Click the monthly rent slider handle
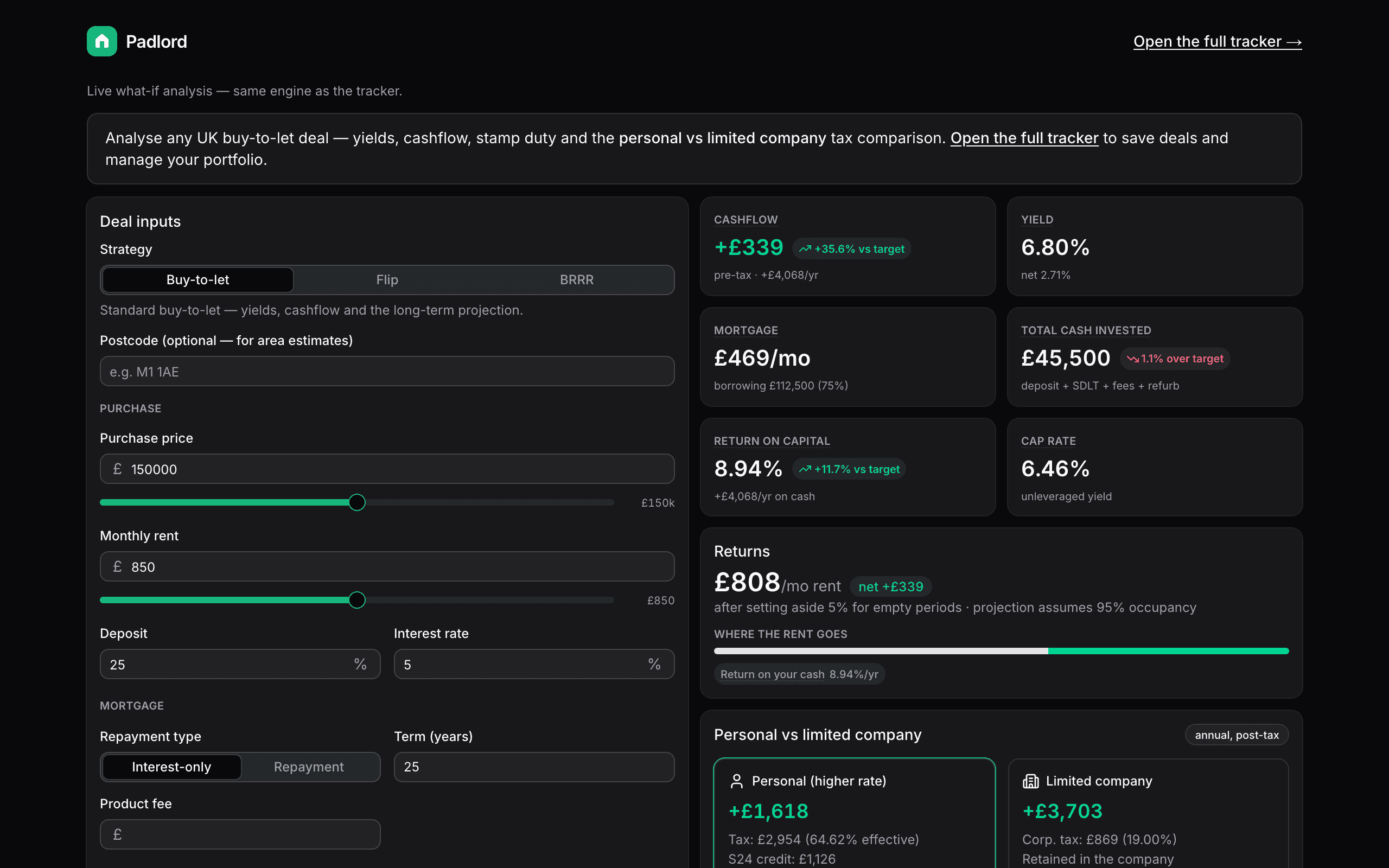 (x=357, y=600)
